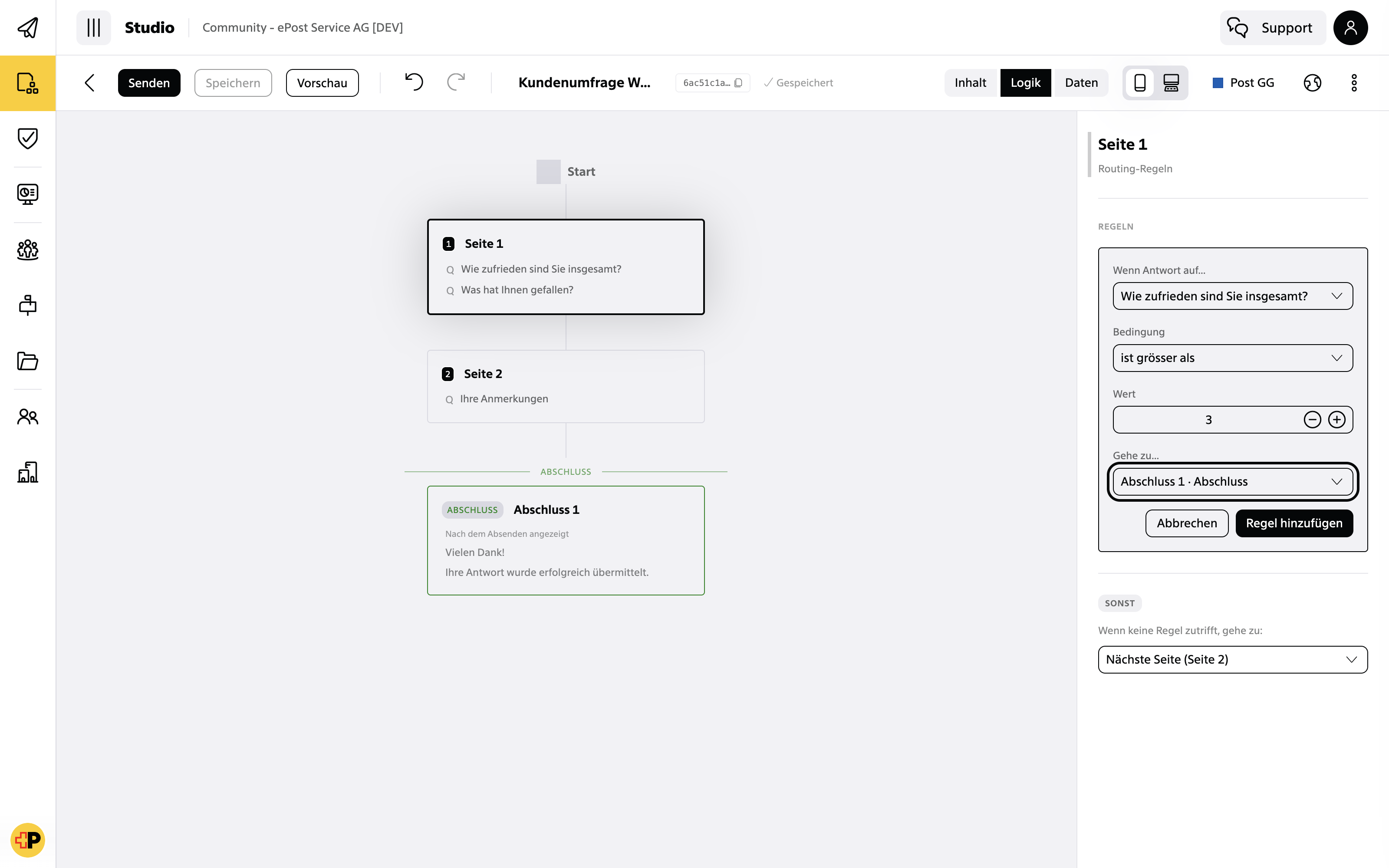Cancel the rule with Abbrechen
Image resolution: width=1389 pixels, height=868 pixels.
tap(1186, 523)
